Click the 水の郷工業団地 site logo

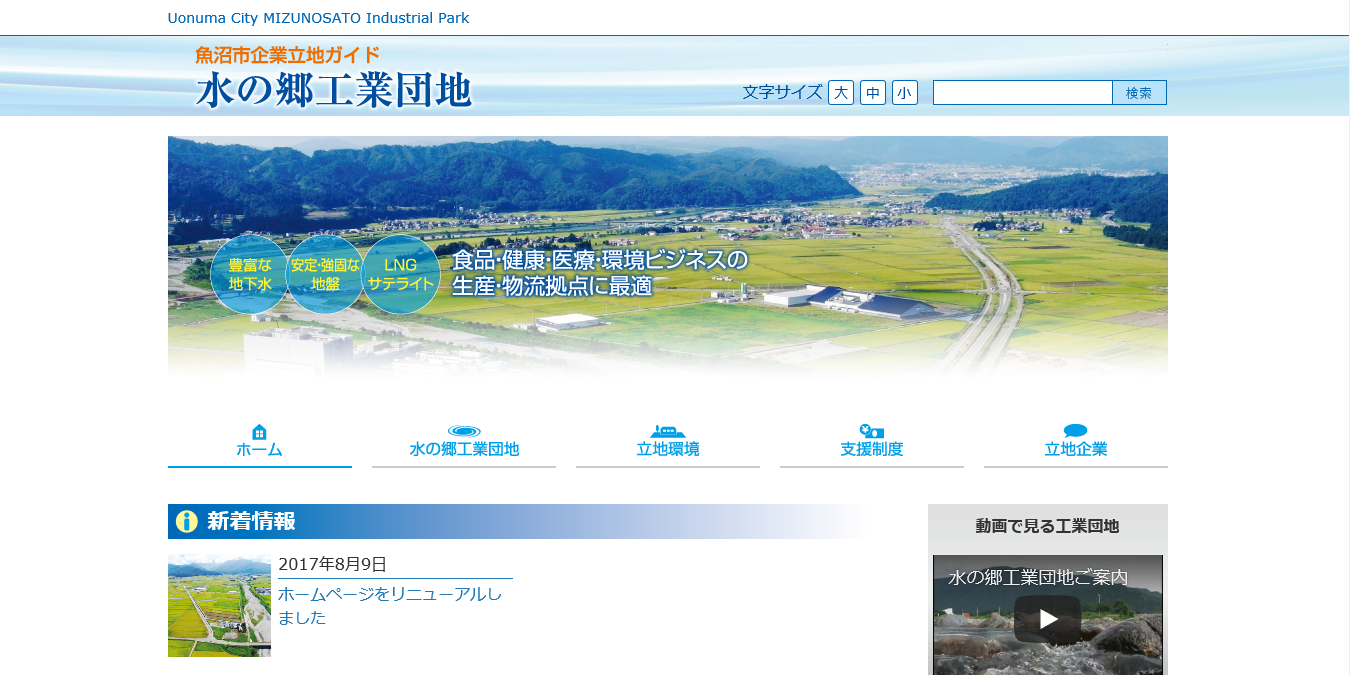(333, 90)
